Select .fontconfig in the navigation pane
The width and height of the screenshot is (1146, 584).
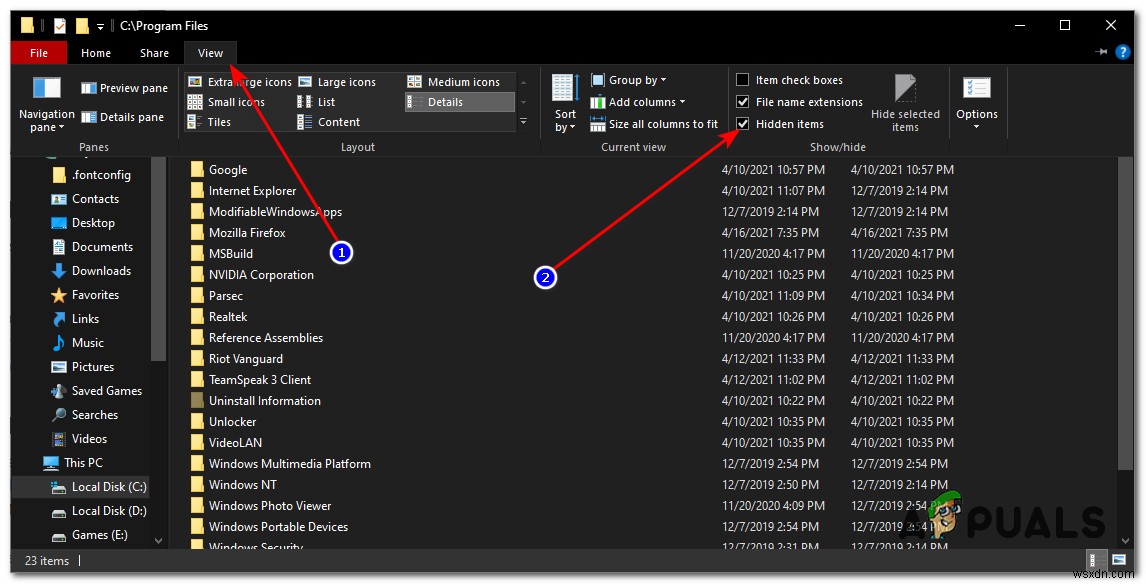coord(91,175)
